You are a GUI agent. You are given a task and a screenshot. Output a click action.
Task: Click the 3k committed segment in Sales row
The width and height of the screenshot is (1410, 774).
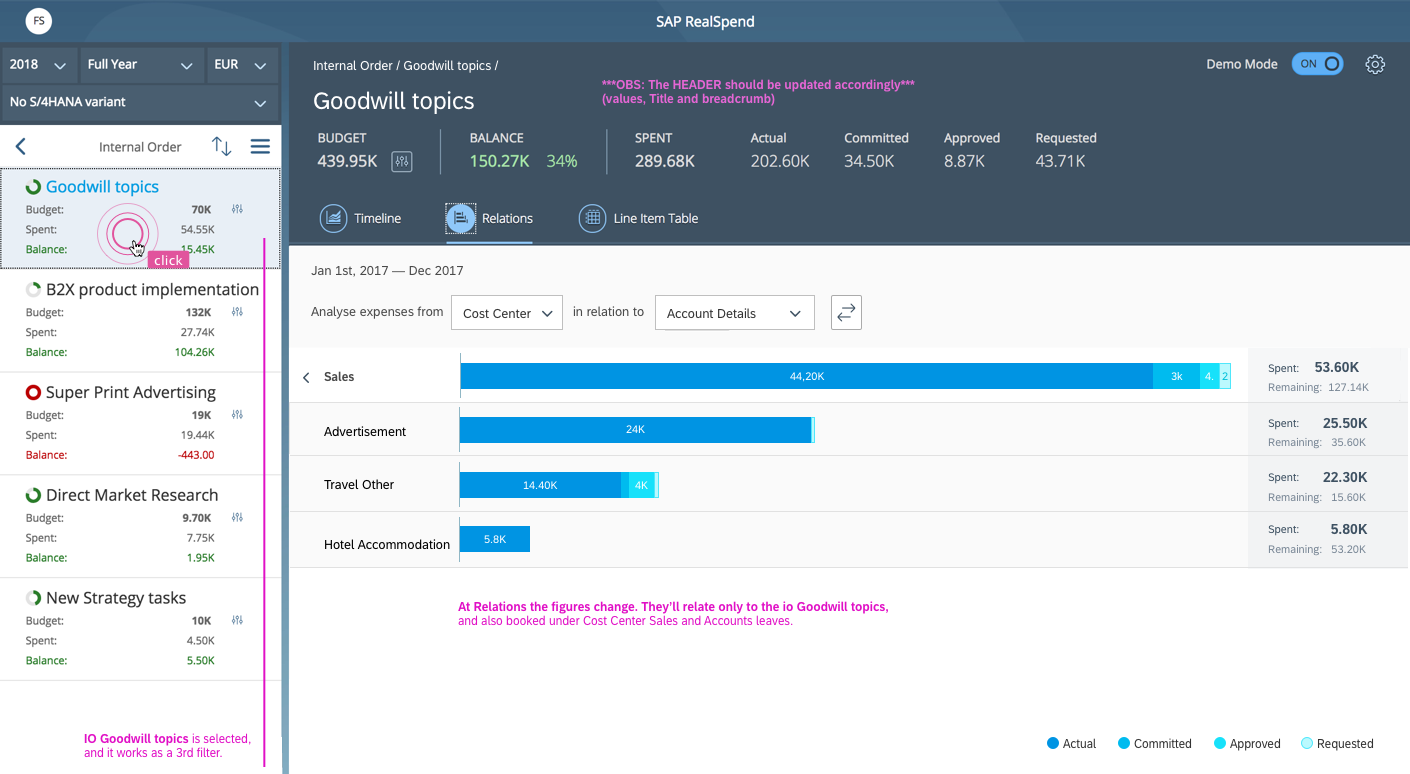1176,376
